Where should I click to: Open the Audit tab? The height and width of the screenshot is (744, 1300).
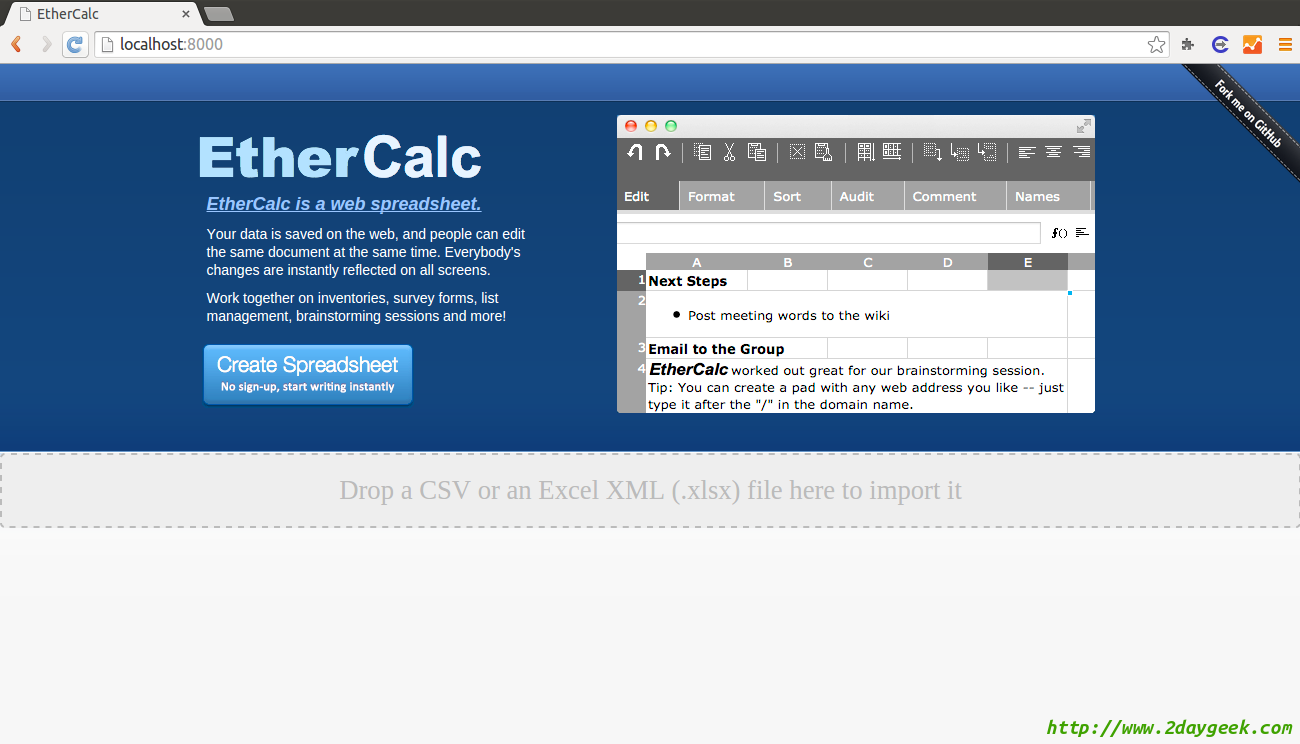click(868, 196)
